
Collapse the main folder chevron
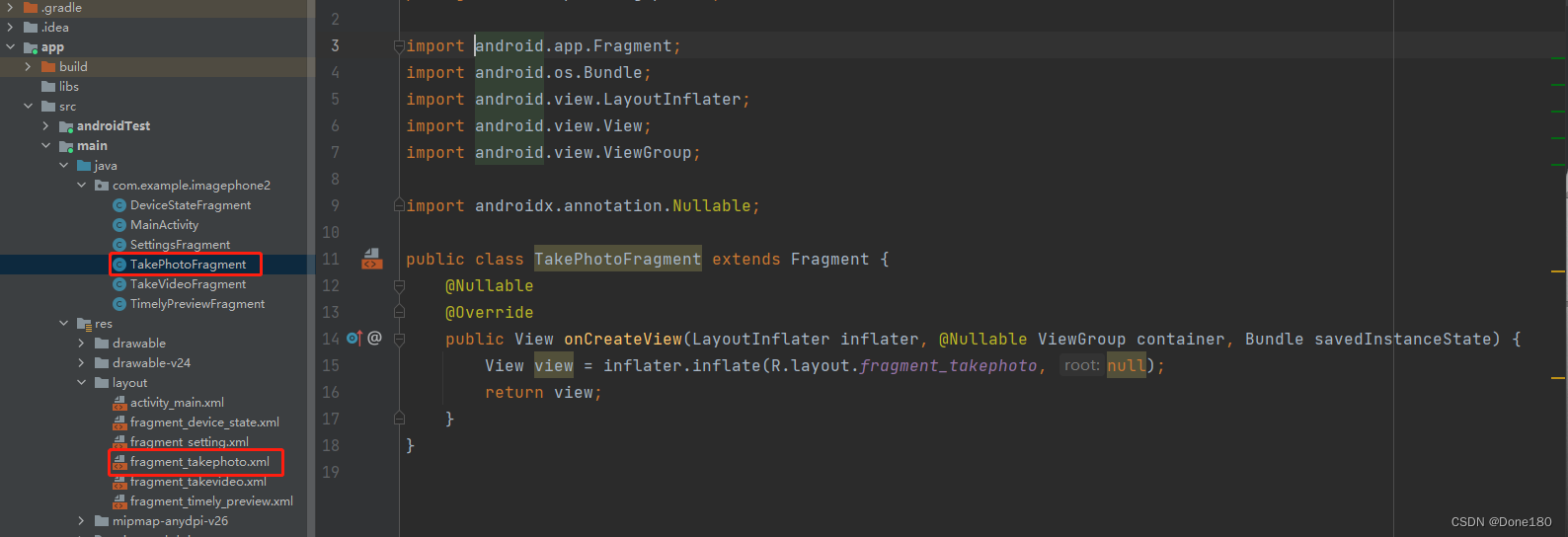click(45, 146)
